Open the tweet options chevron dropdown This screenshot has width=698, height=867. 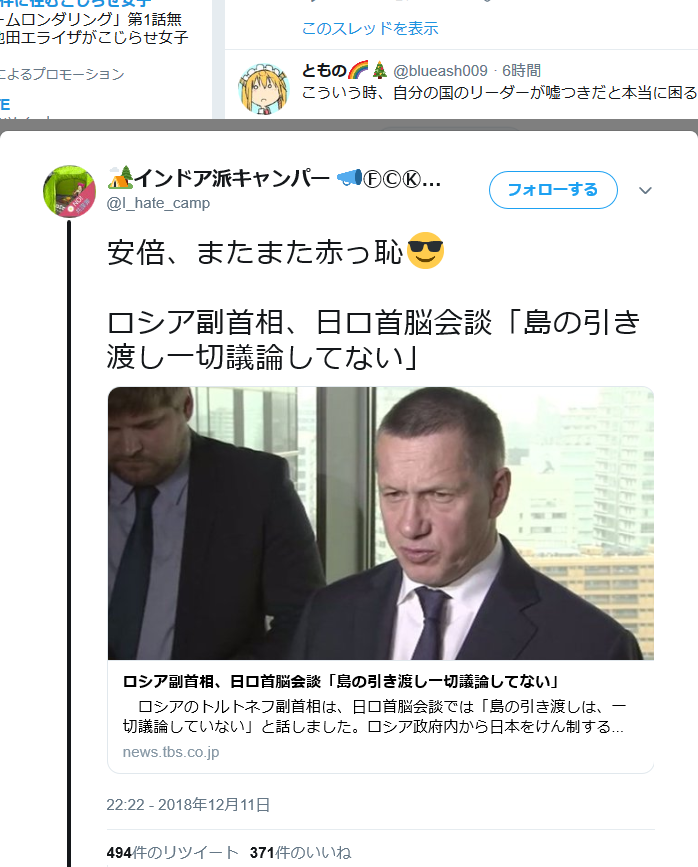645,190
